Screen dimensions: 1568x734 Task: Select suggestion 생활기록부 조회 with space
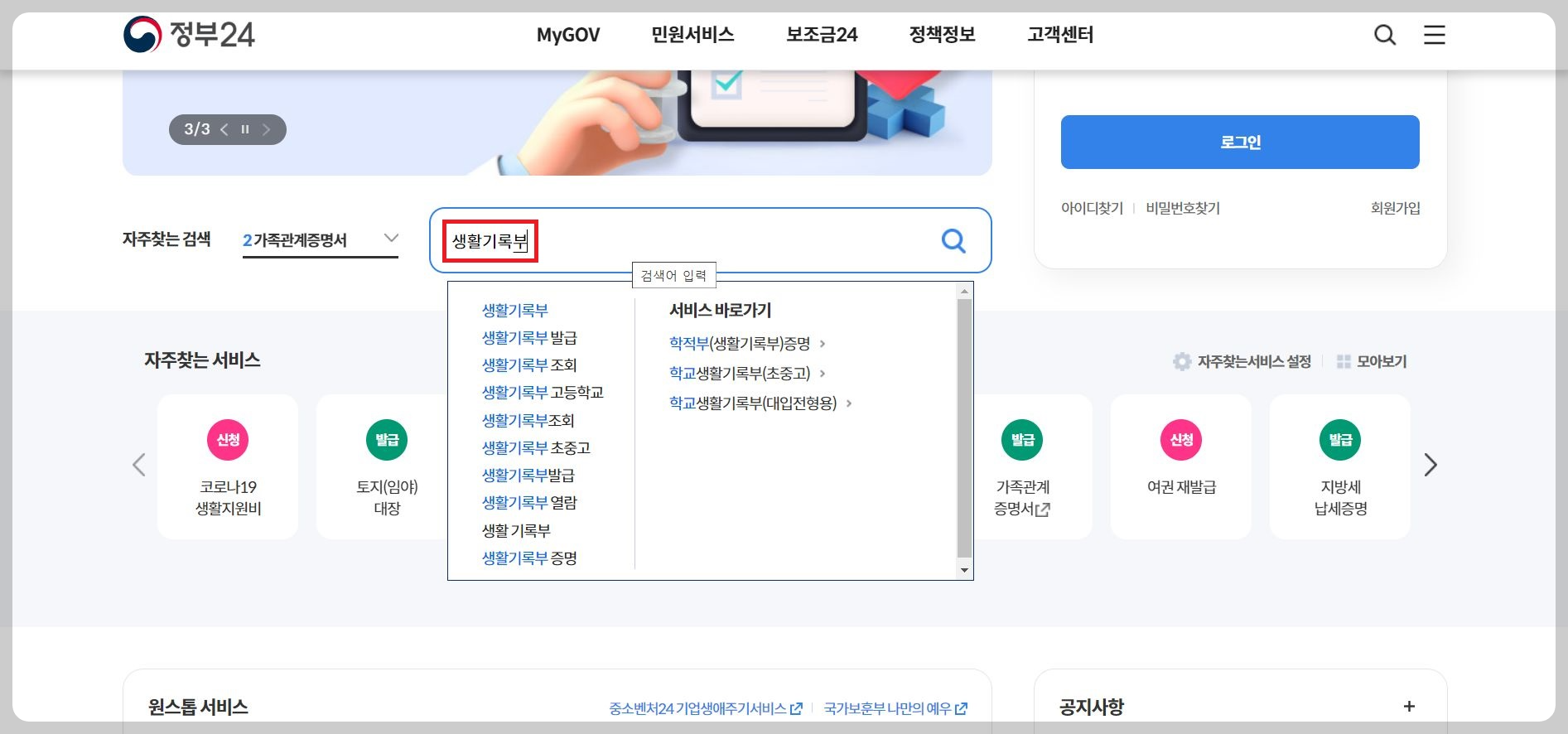(x=529, y=365)
